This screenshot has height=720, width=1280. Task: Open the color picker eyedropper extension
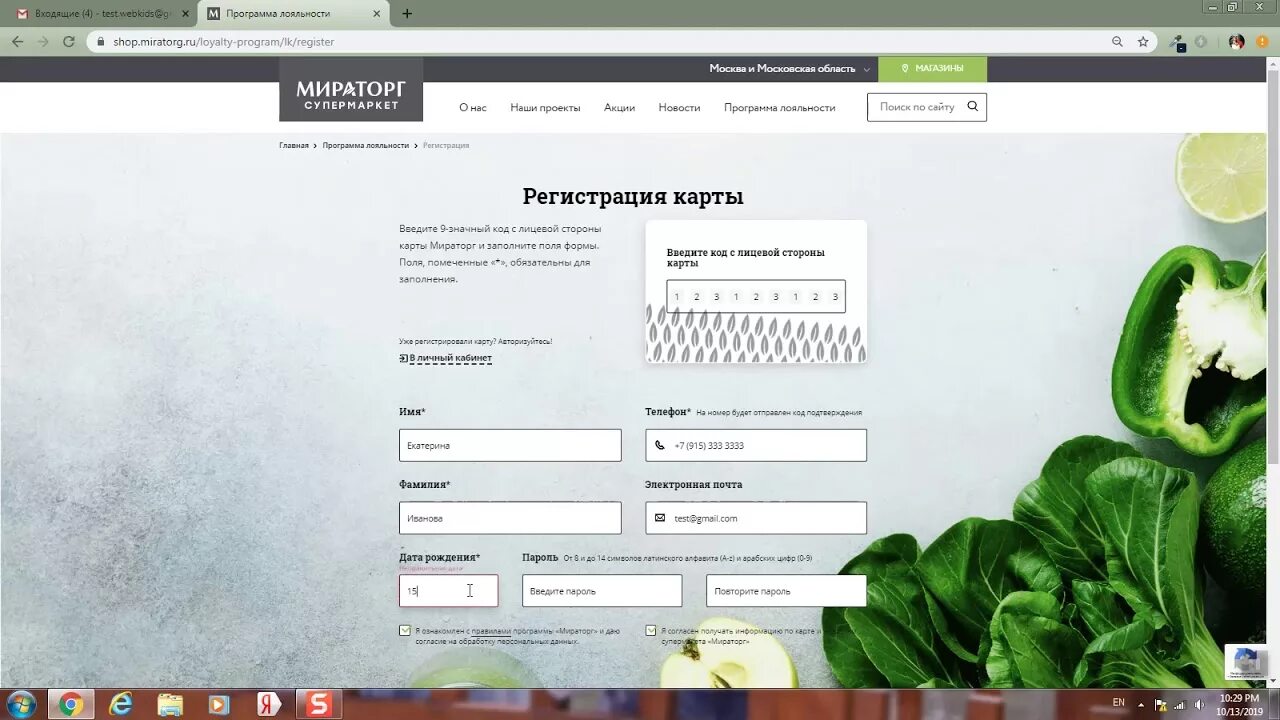pos(1177,42)
